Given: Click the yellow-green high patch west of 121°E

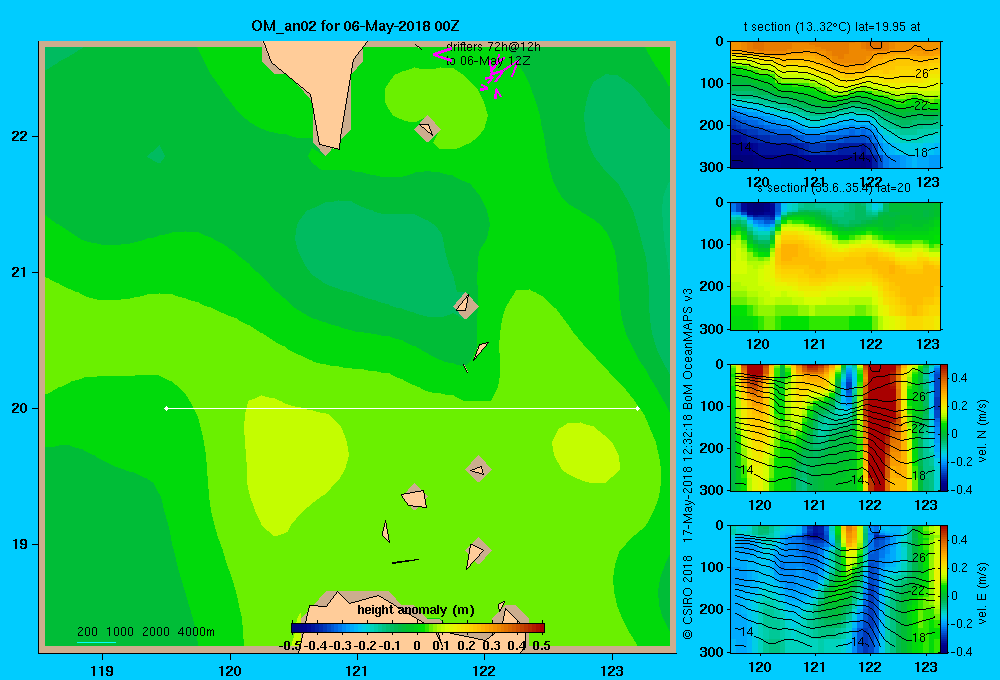Looking at the screenshot, I should click(x=293, y=462).
